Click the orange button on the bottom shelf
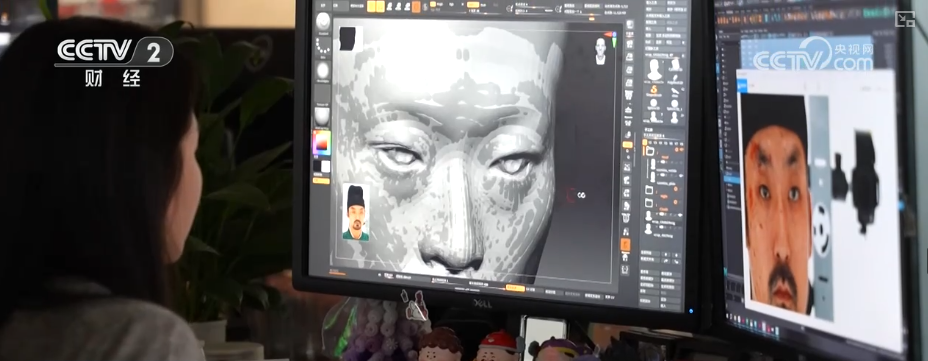Image resolution: width=928 pixels, height=361 pixels. pos(515,288)
